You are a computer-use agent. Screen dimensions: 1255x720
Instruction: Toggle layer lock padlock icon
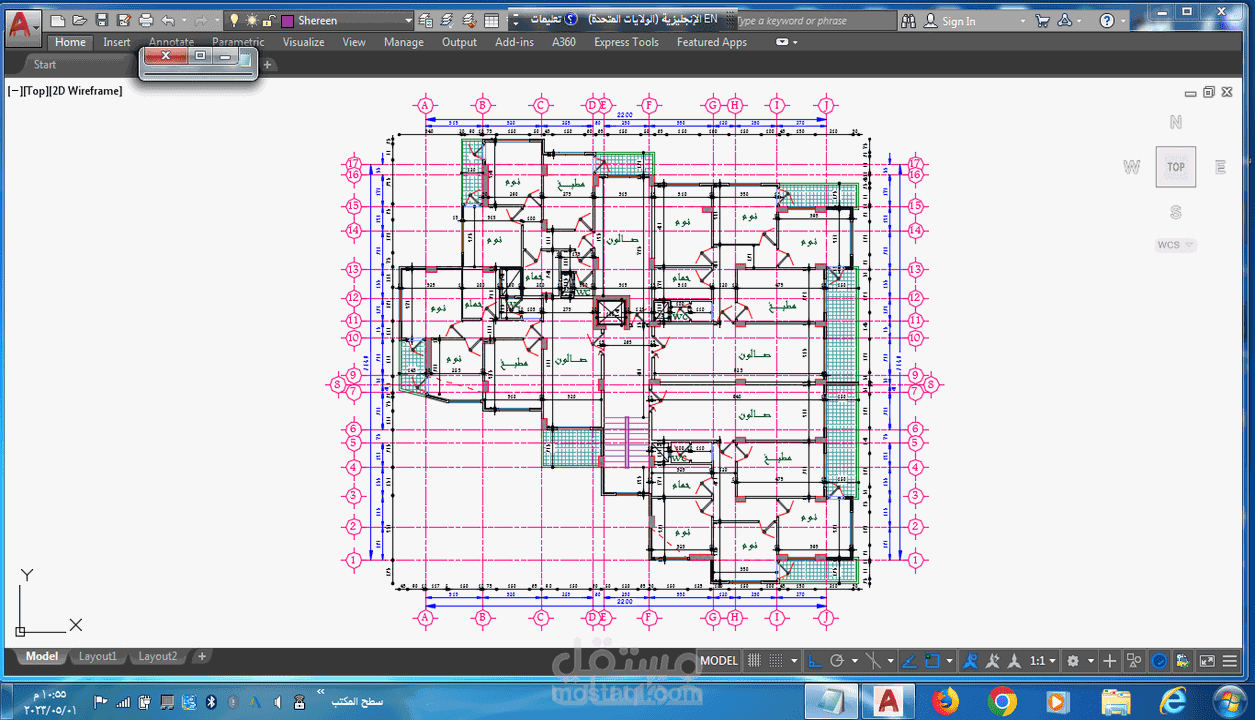pos(269,20)
